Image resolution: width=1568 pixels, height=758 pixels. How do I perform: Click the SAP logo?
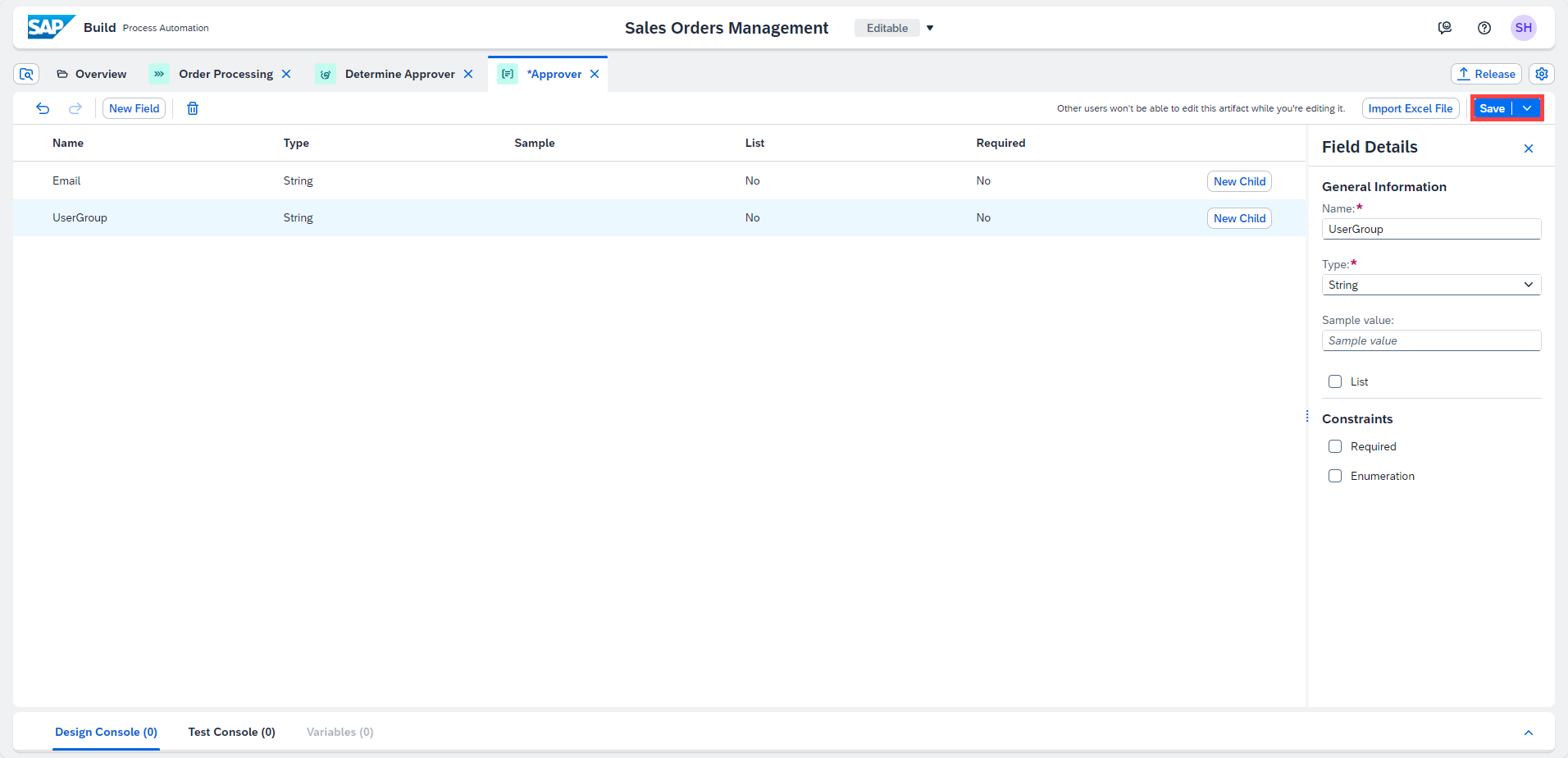coord(51,27)
